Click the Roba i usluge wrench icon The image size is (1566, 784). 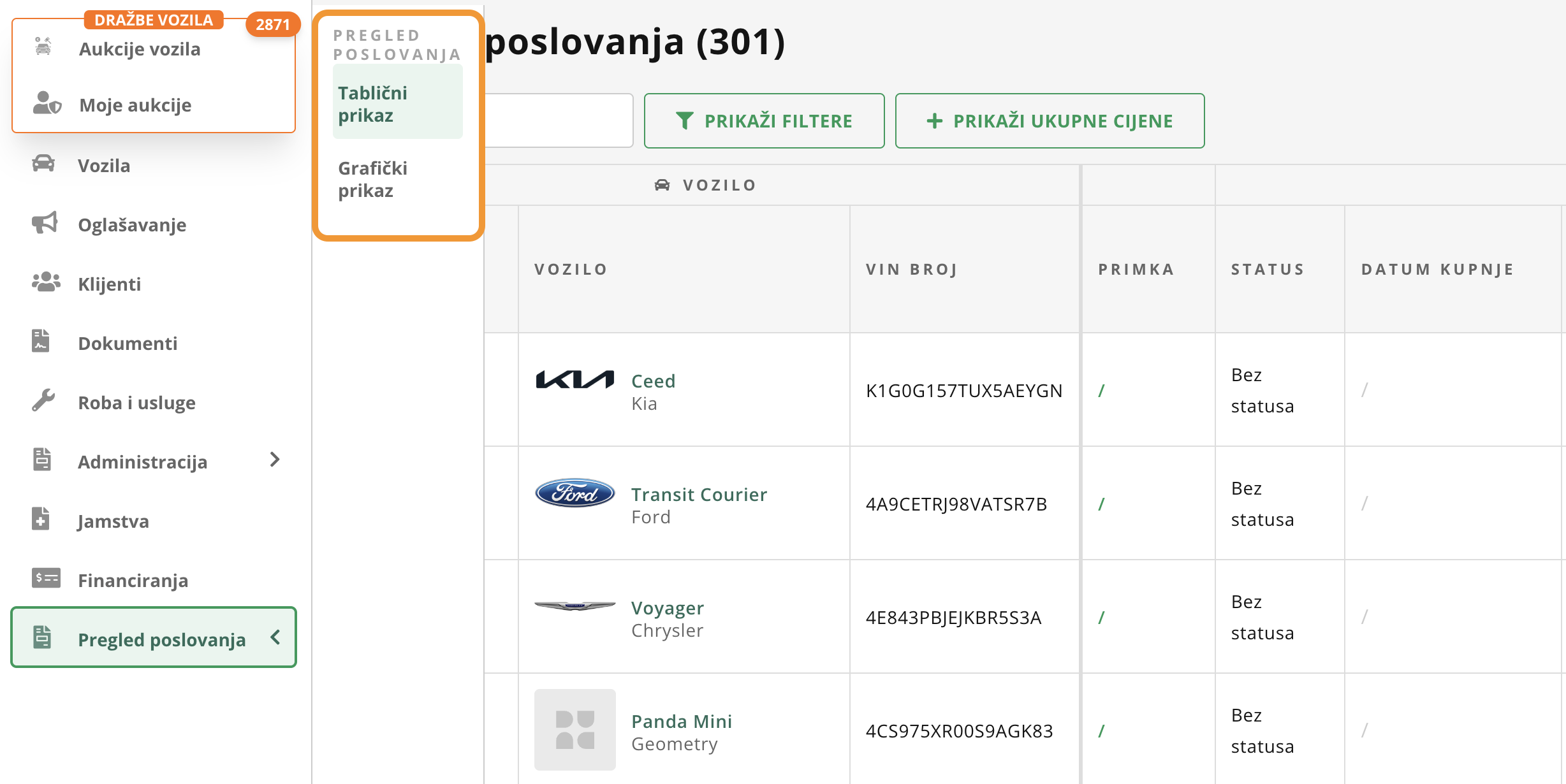tap(43, 401)
